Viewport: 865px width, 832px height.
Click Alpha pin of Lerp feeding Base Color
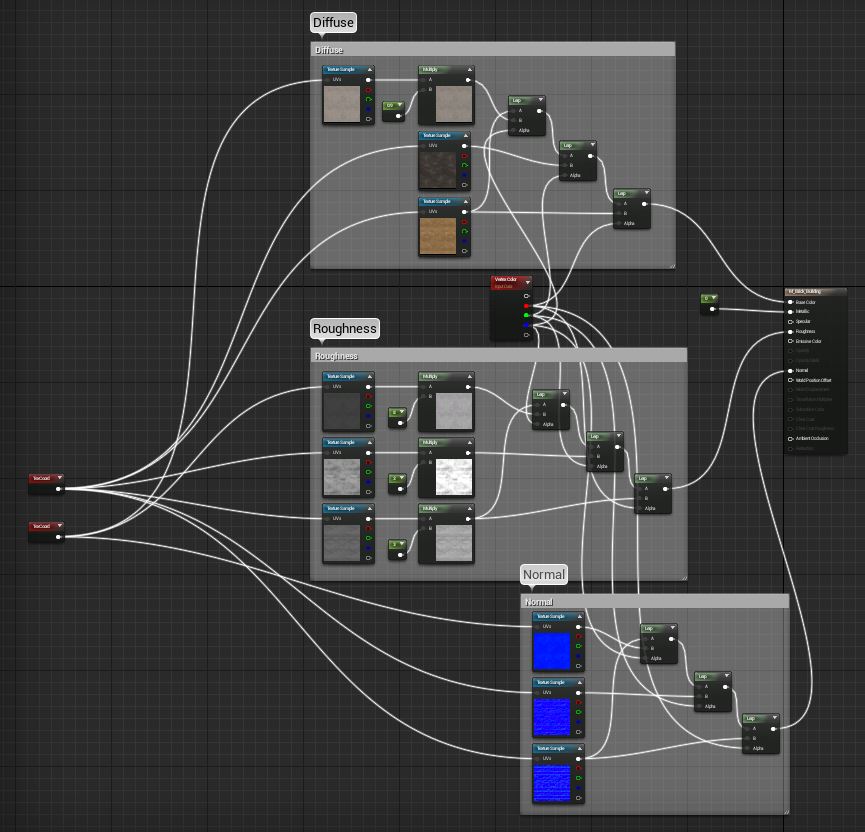point(619,224)
